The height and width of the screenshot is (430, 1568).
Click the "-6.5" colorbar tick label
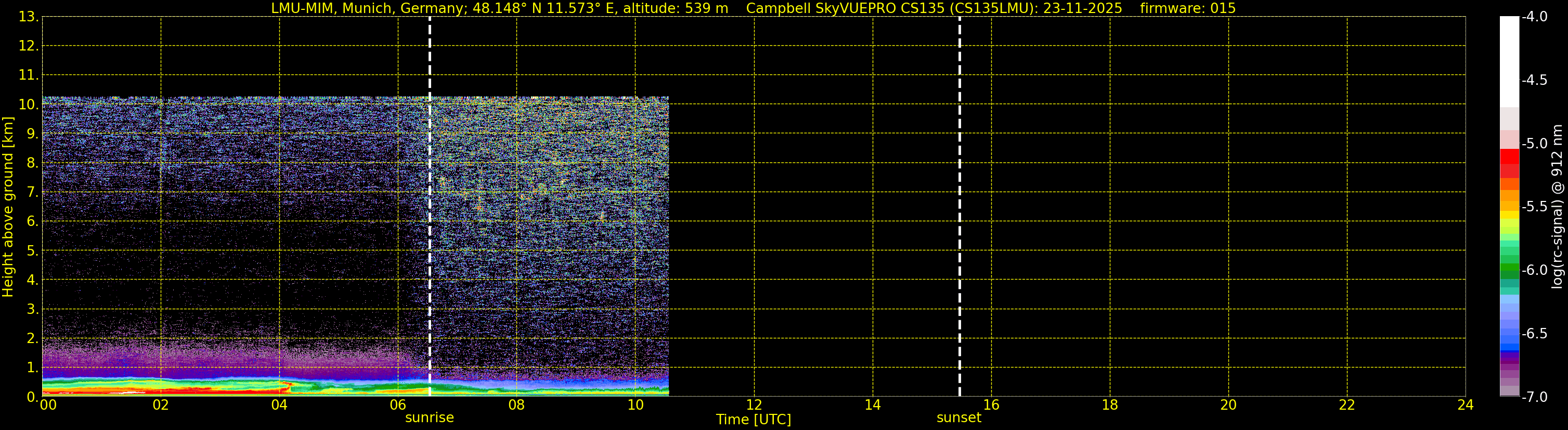pyautogui.click(x=1534, y=334)
